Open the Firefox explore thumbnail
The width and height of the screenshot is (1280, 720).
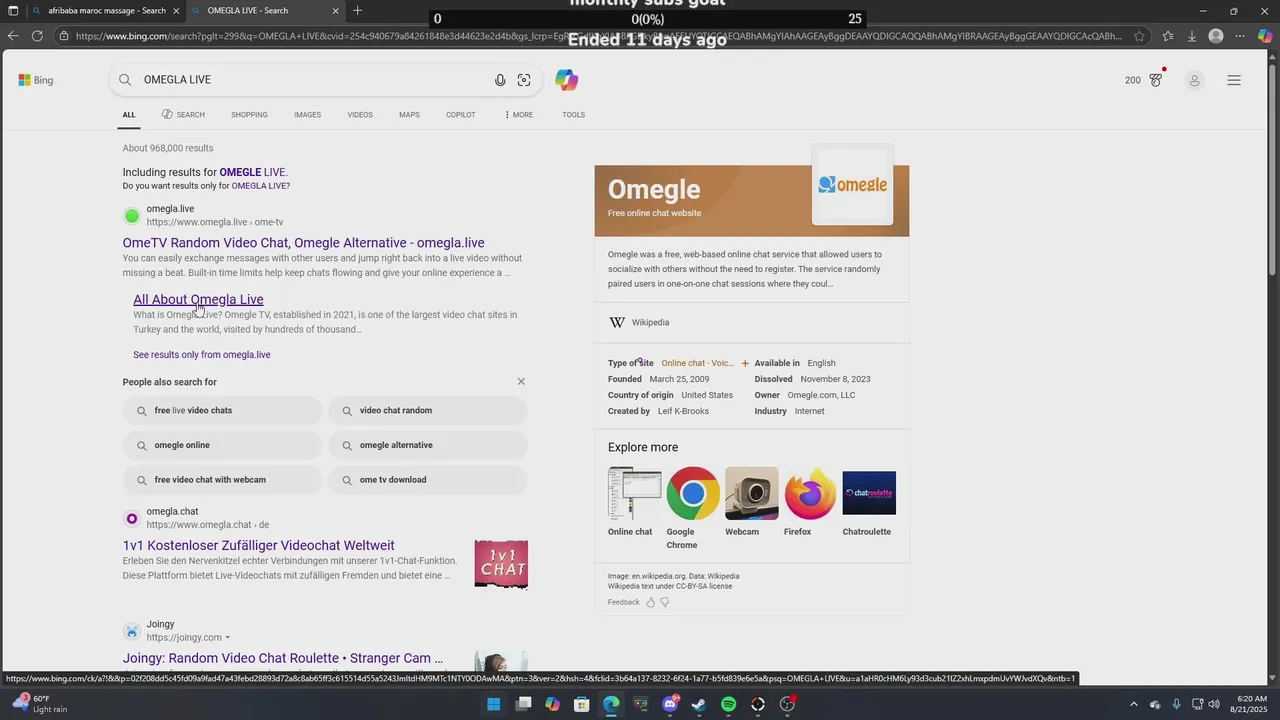pyautogui.click(x=810, y=493)
